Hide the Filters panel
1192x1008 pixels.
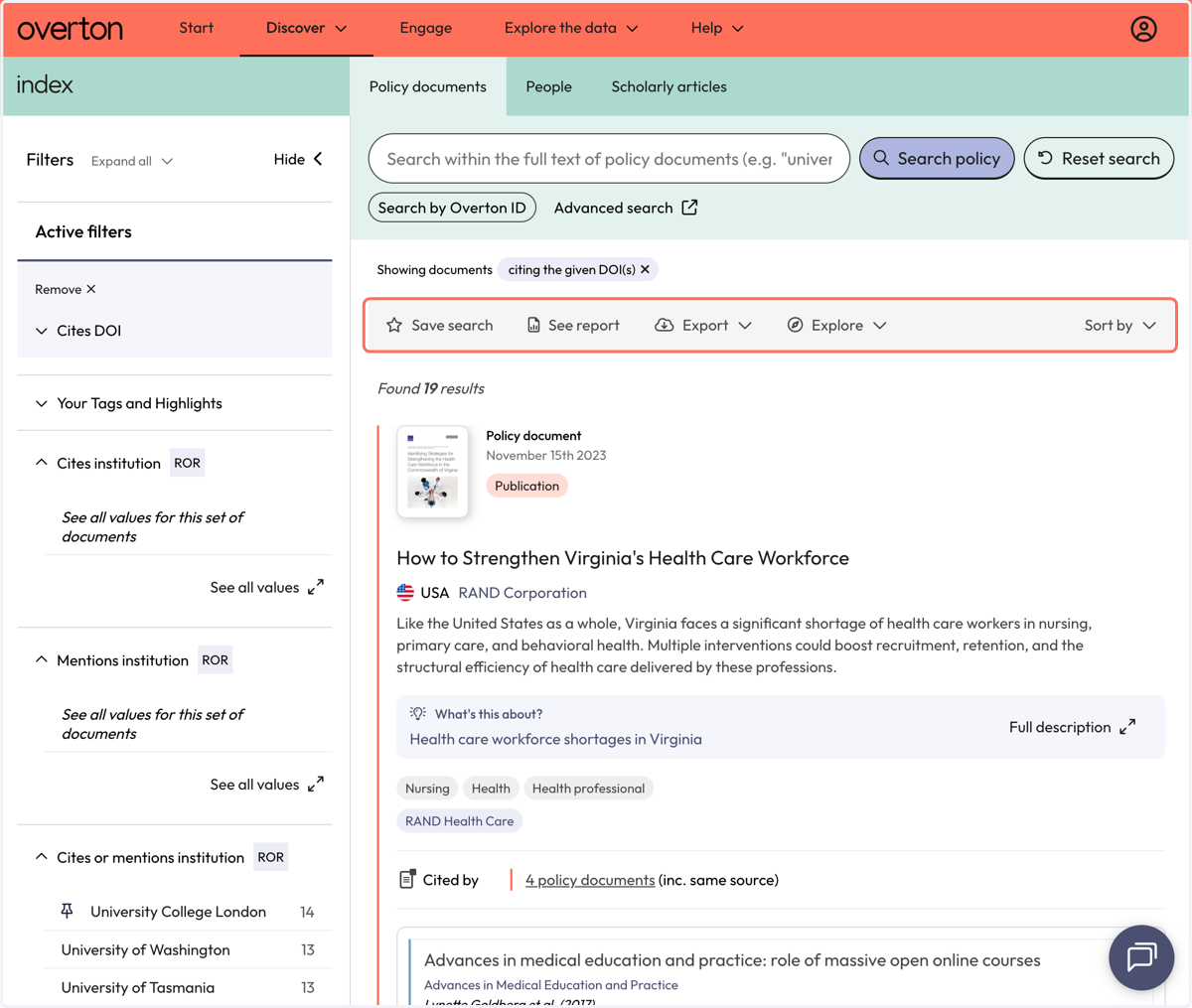pos(298,159)
